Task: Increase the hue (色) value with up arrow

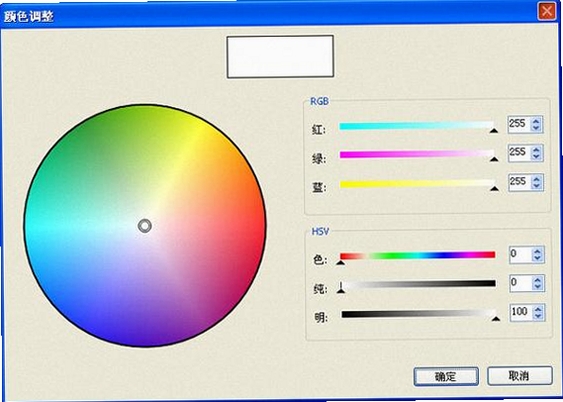Action: click(x=537, y=251)
